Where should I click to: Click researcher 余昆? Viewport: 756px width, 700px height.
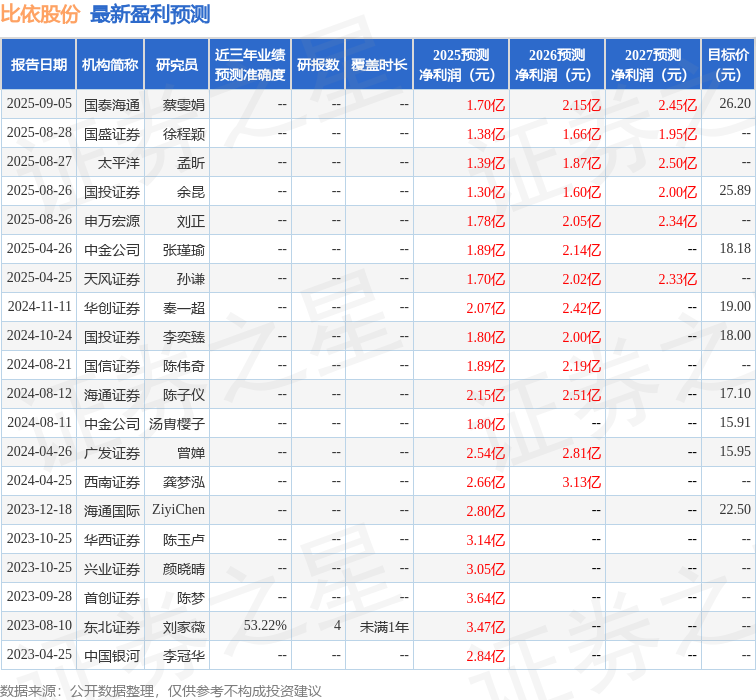tap(191, 191)
